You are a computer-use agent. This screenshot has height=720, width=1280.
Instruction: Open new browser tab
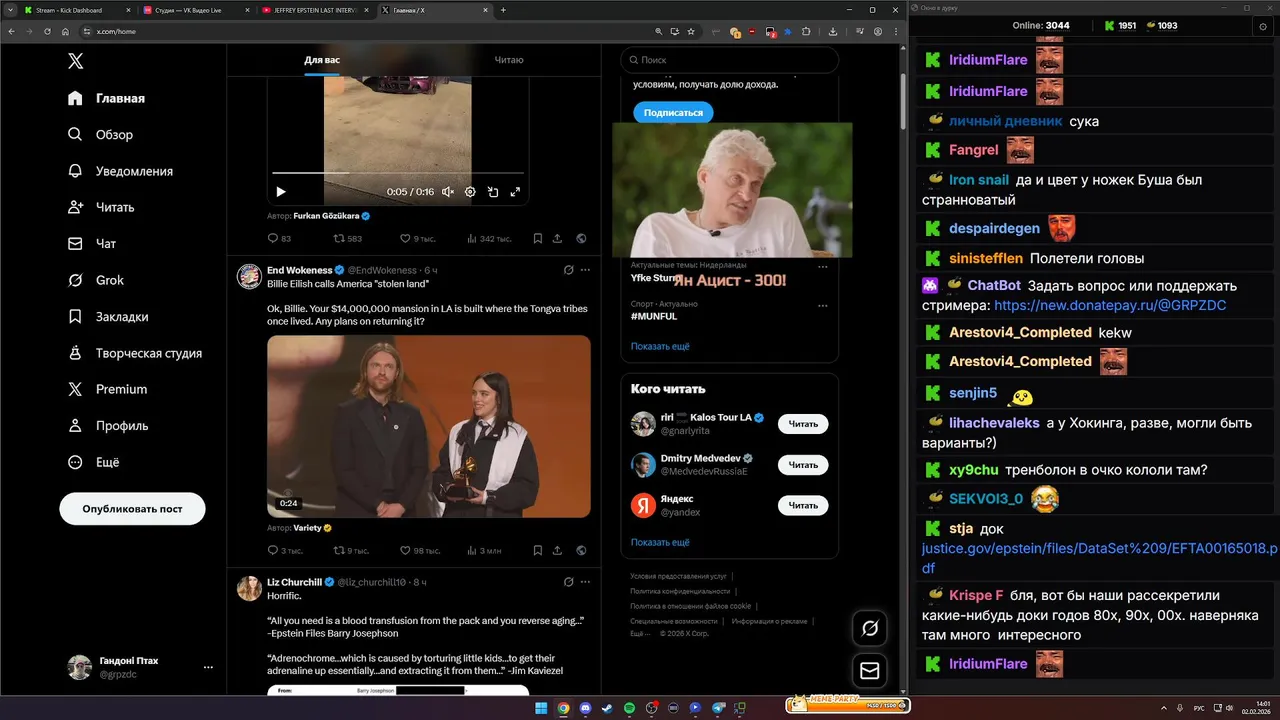[503, 10]
